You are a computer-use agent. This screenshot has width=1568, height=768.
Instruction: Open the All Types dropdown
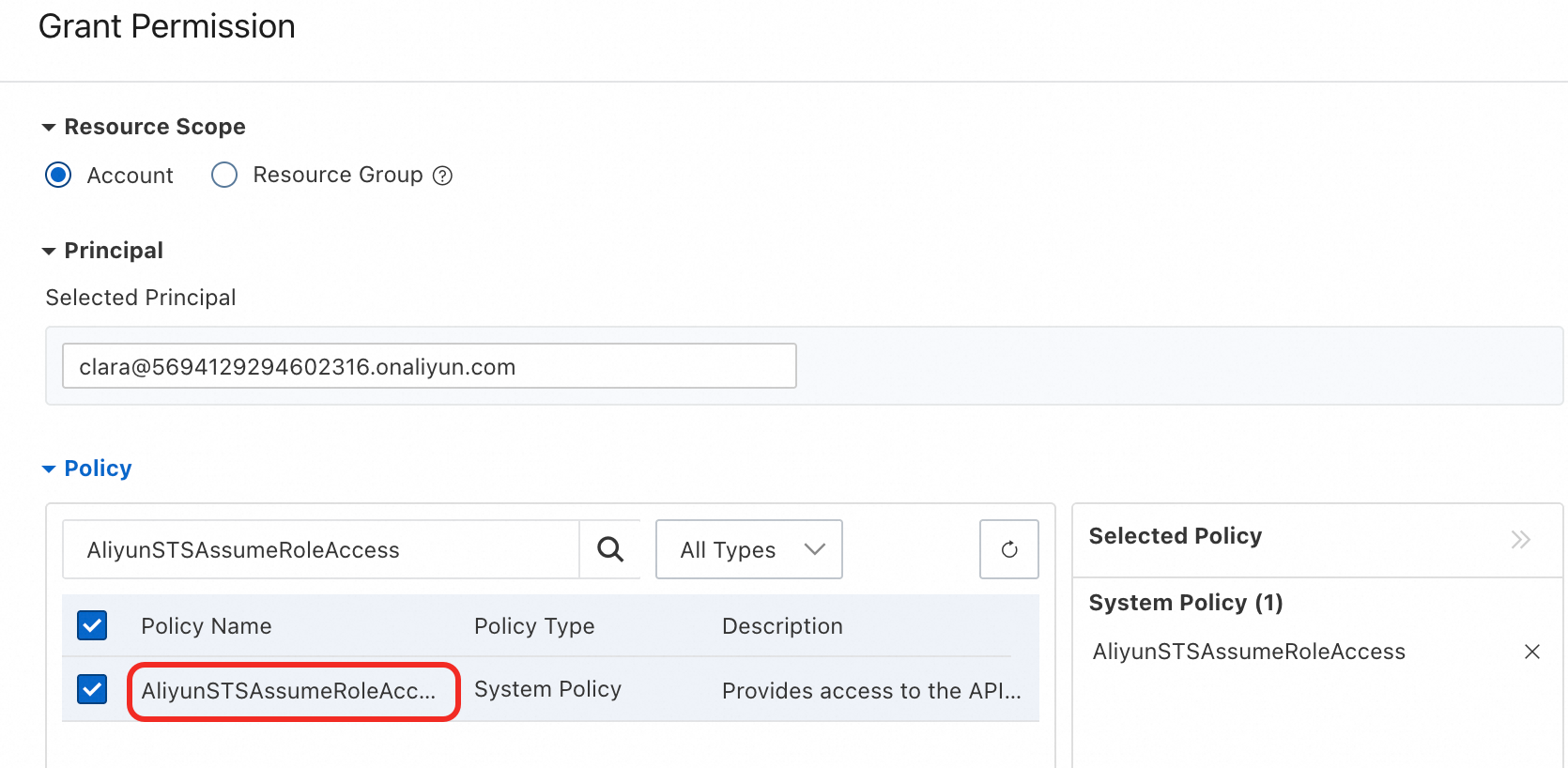coord(748,549)
